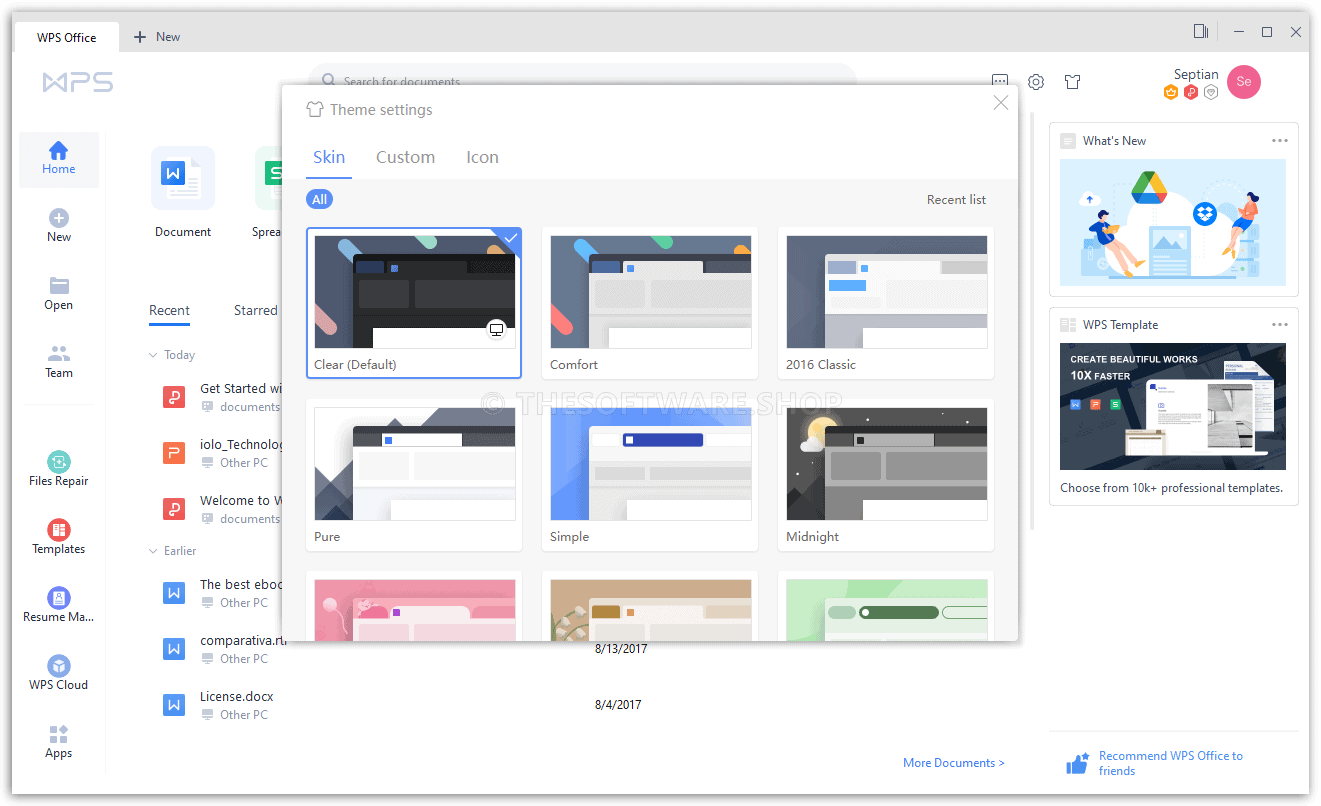Click Recommend WPS Office to friends
Screen dimensions: 1321x806
[x=1171, y=764]
